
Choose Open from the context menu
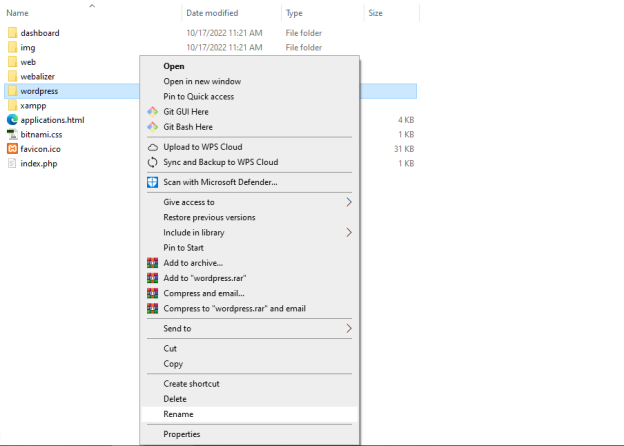pyautogui.click(x=250, y=66)
